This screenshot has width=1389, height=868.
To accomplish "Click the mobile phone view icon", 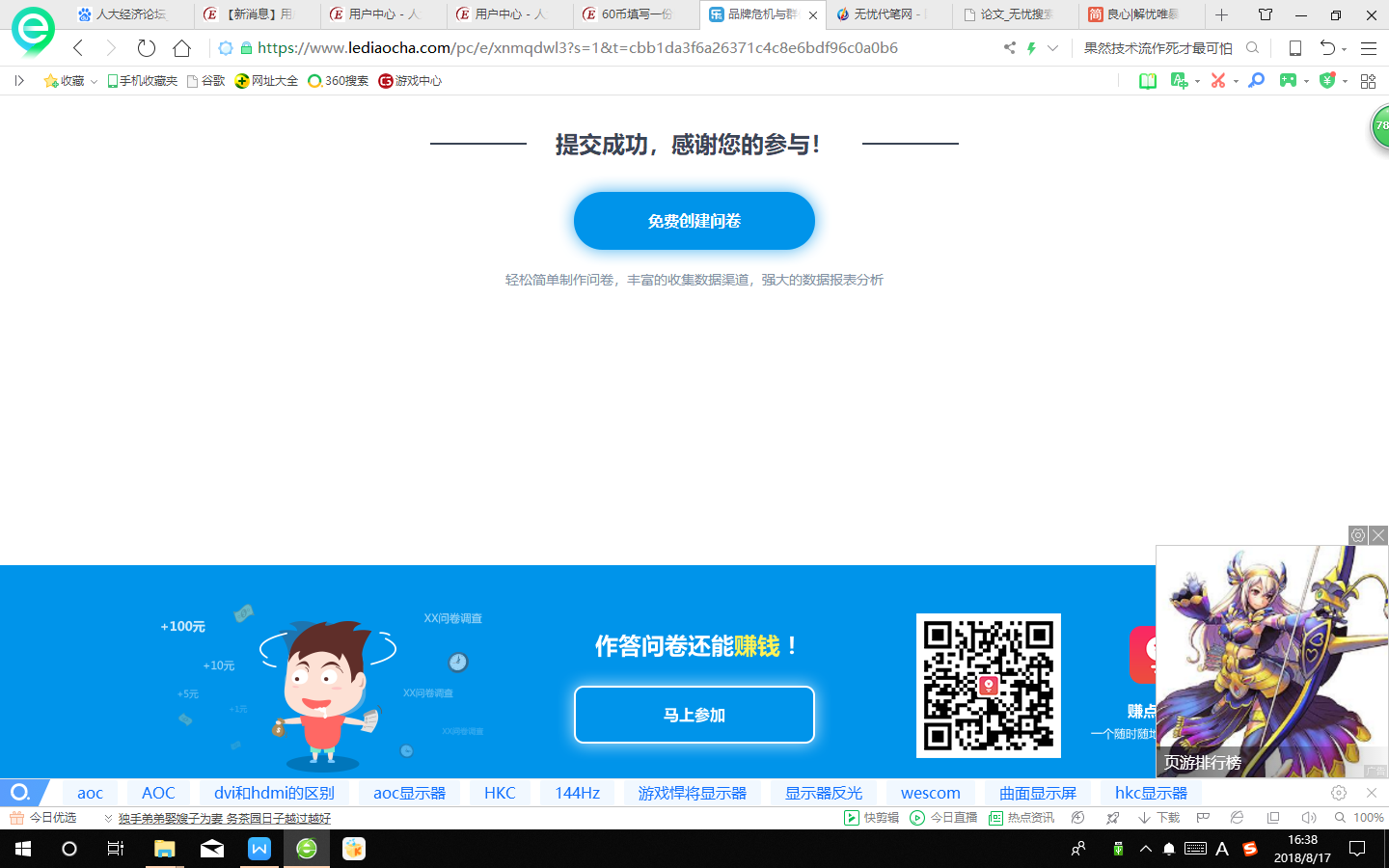I will click(1295, 48).
